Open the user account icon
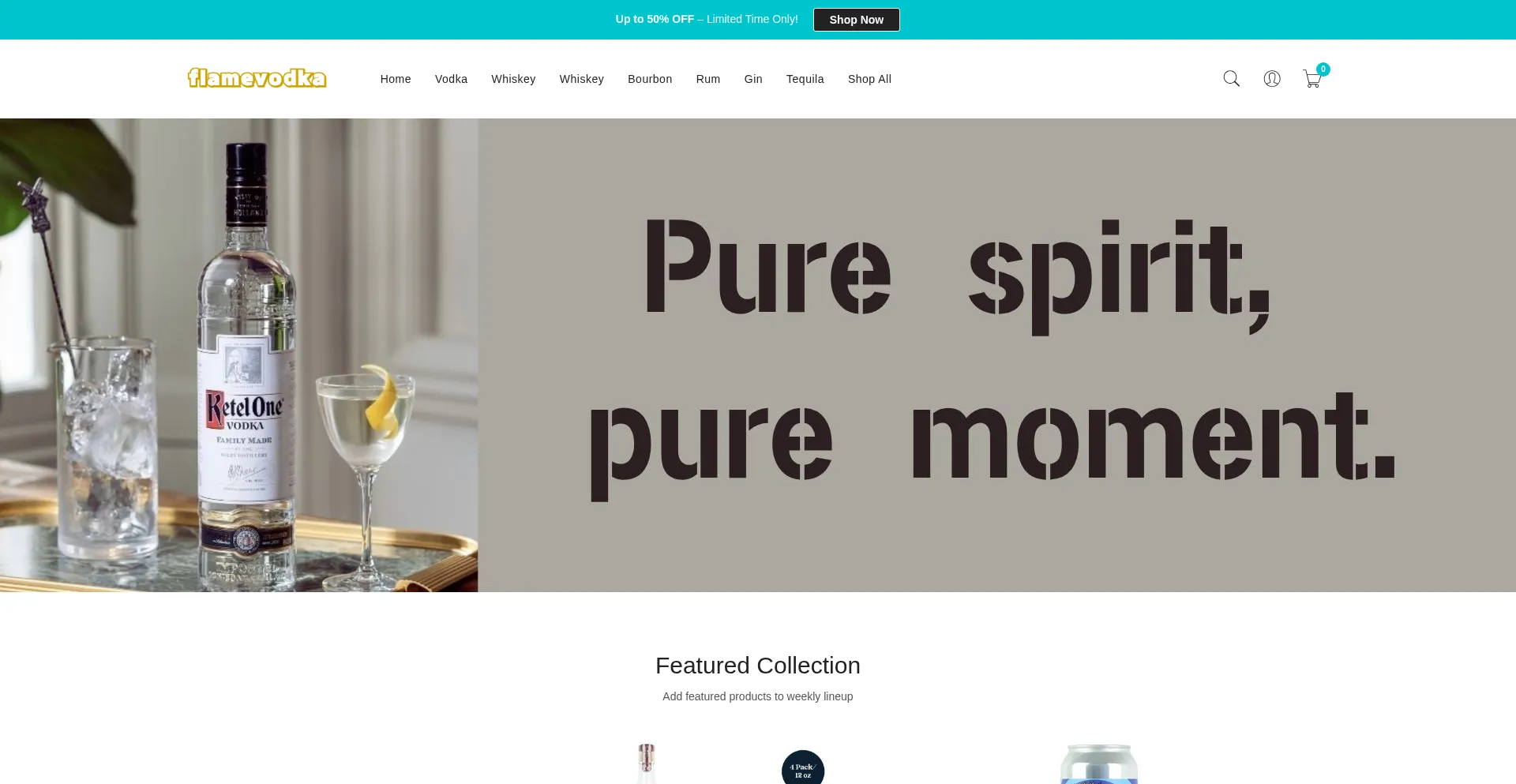The height and width of the screenshot is (784, 1516). [x=1272, y=79]
